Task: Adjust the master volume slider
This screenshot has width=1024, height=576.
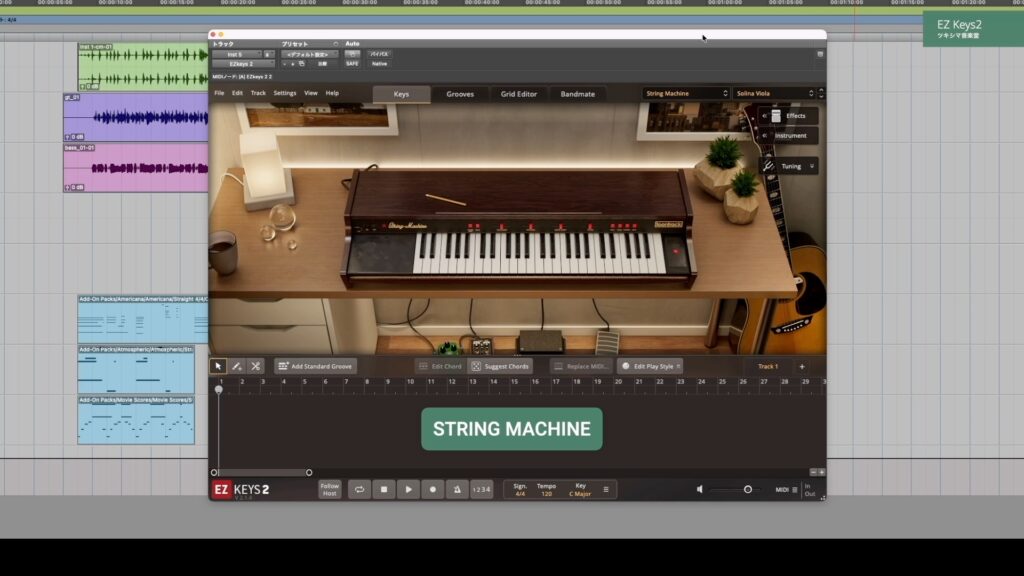Action: (747, 490)
